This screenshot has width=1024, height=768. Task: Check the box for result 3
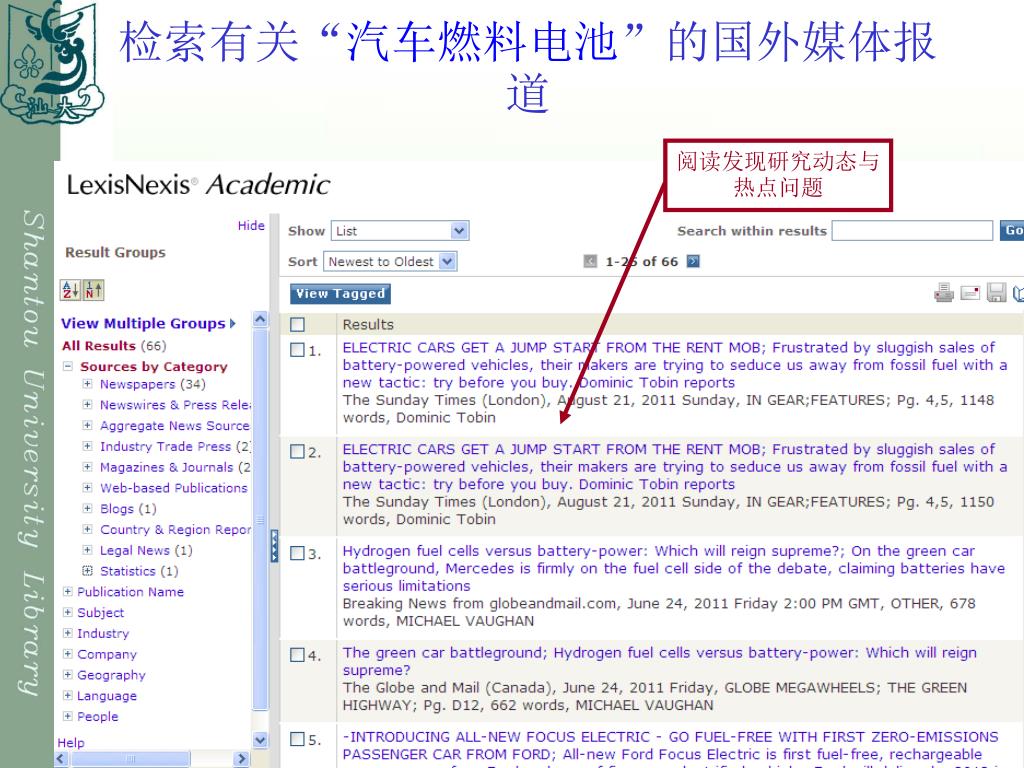297,553
